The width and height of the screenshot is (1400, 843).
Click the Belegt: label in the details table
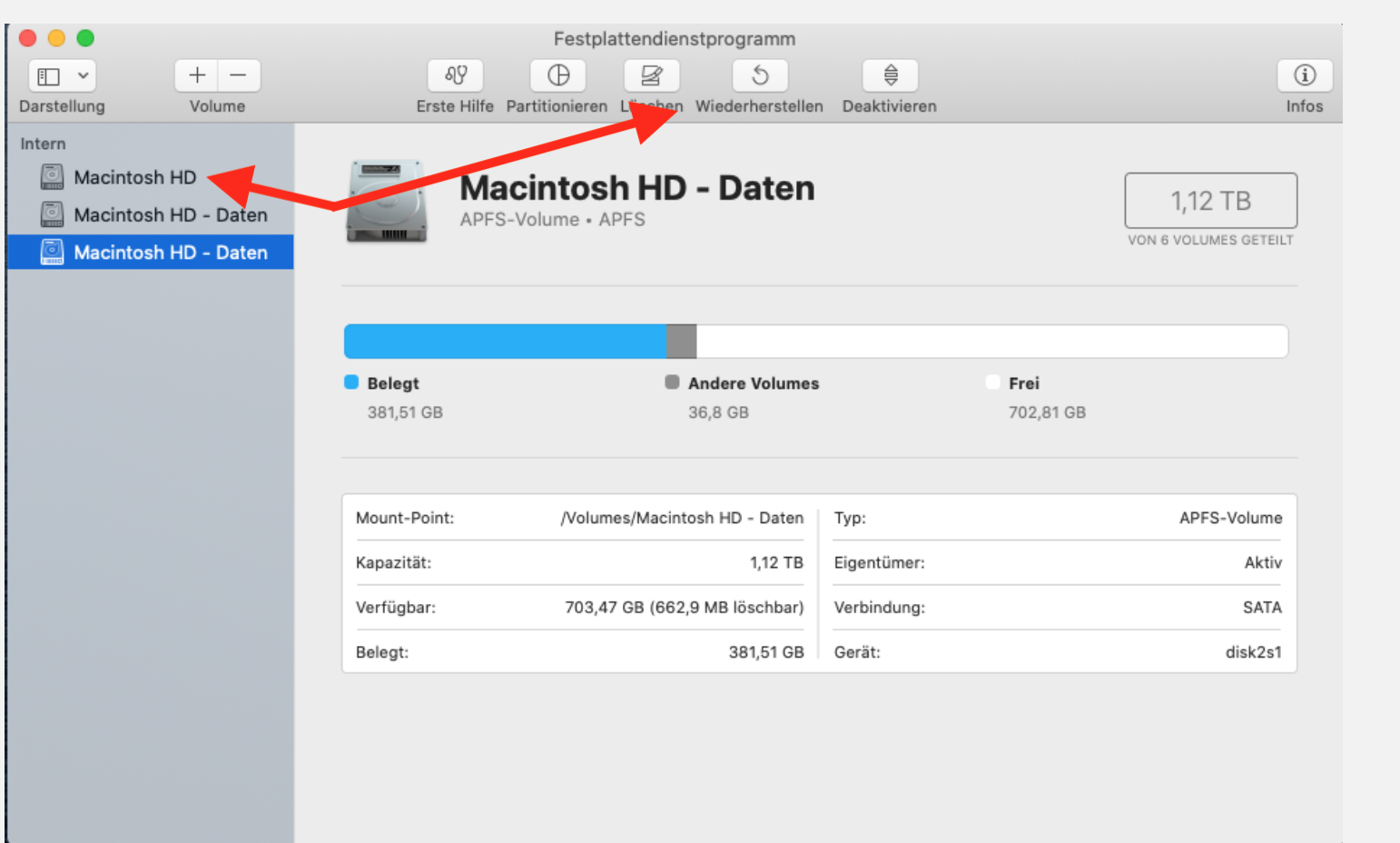click(x=382, y=652)
